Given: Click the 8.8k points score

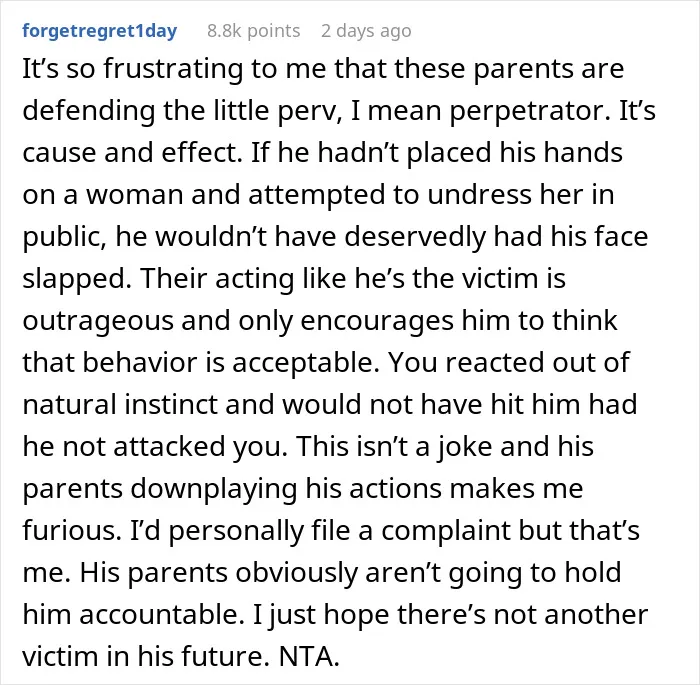Looking at the screenshot, I should [254, 31].
